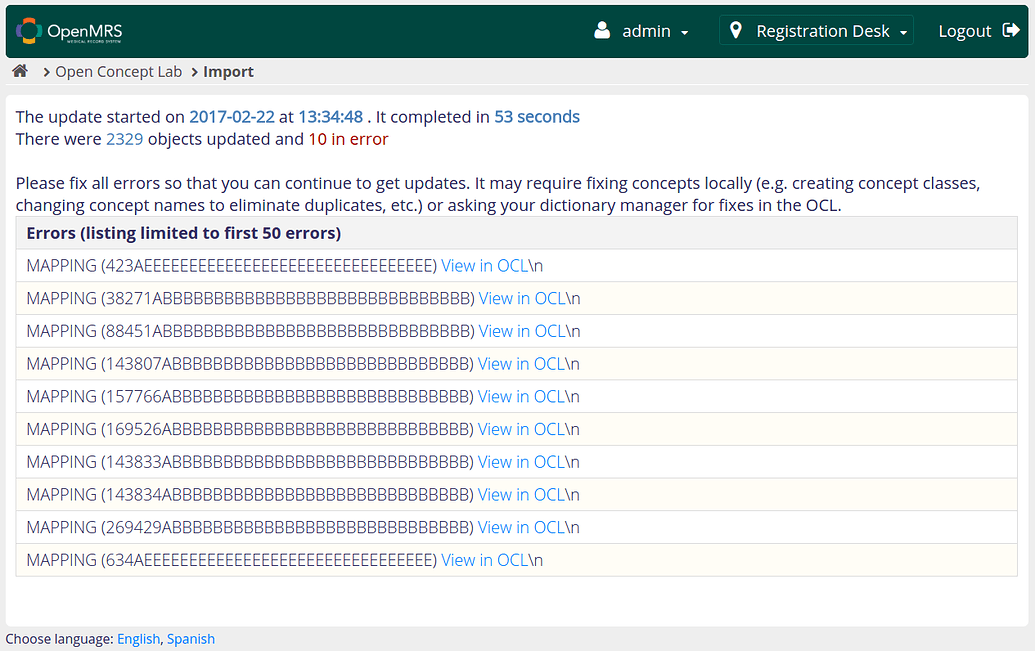Click the location pin icon
Viewport: 1035px width, 651px height.
point(735,30)
